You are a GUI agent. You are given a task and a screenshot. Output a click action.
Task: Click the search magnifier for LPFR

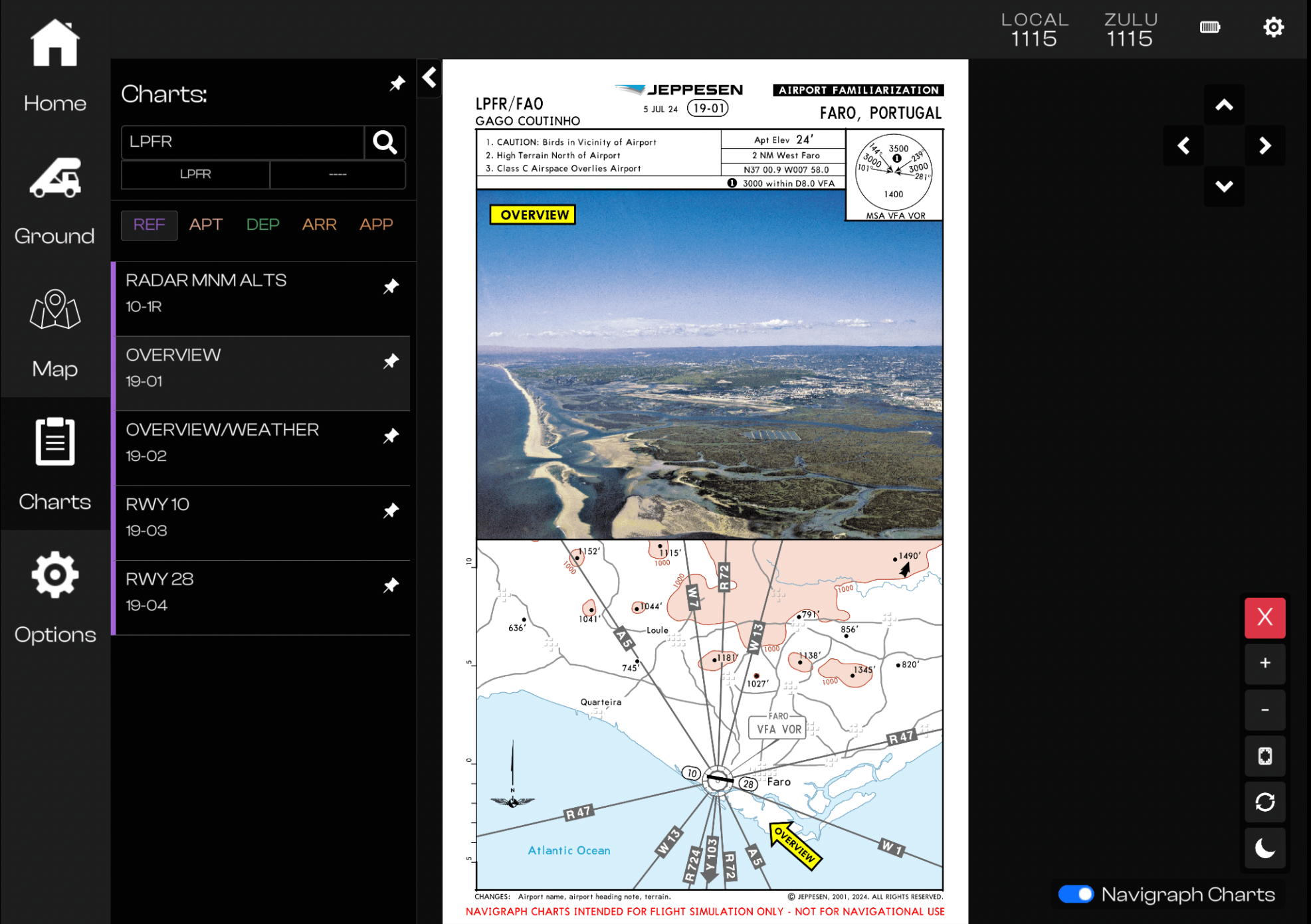click(x=385, y=142)
